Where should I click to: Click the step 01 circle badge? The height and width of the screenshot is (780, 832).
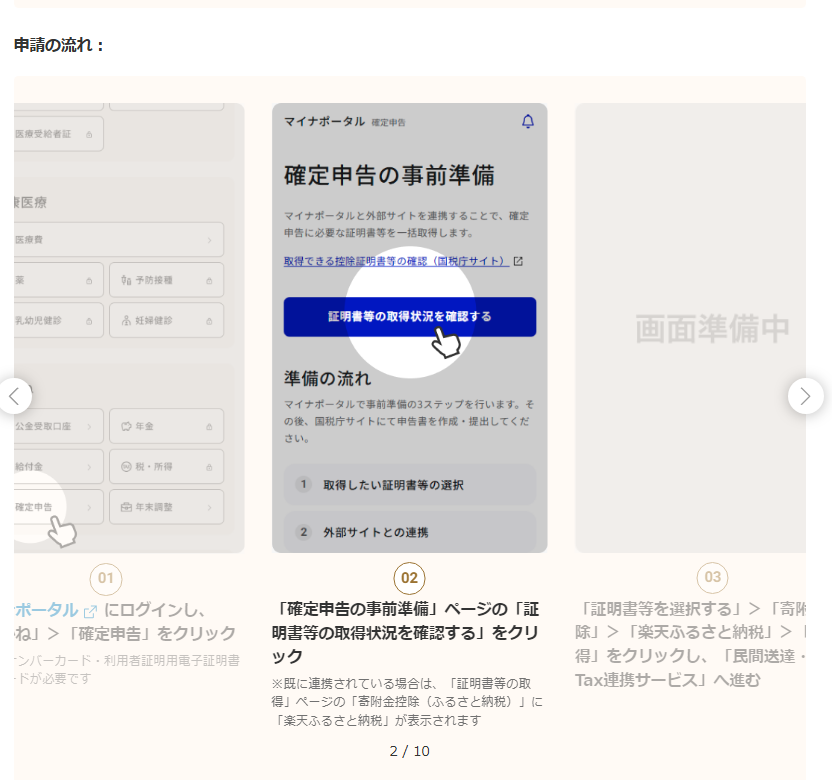106,578
